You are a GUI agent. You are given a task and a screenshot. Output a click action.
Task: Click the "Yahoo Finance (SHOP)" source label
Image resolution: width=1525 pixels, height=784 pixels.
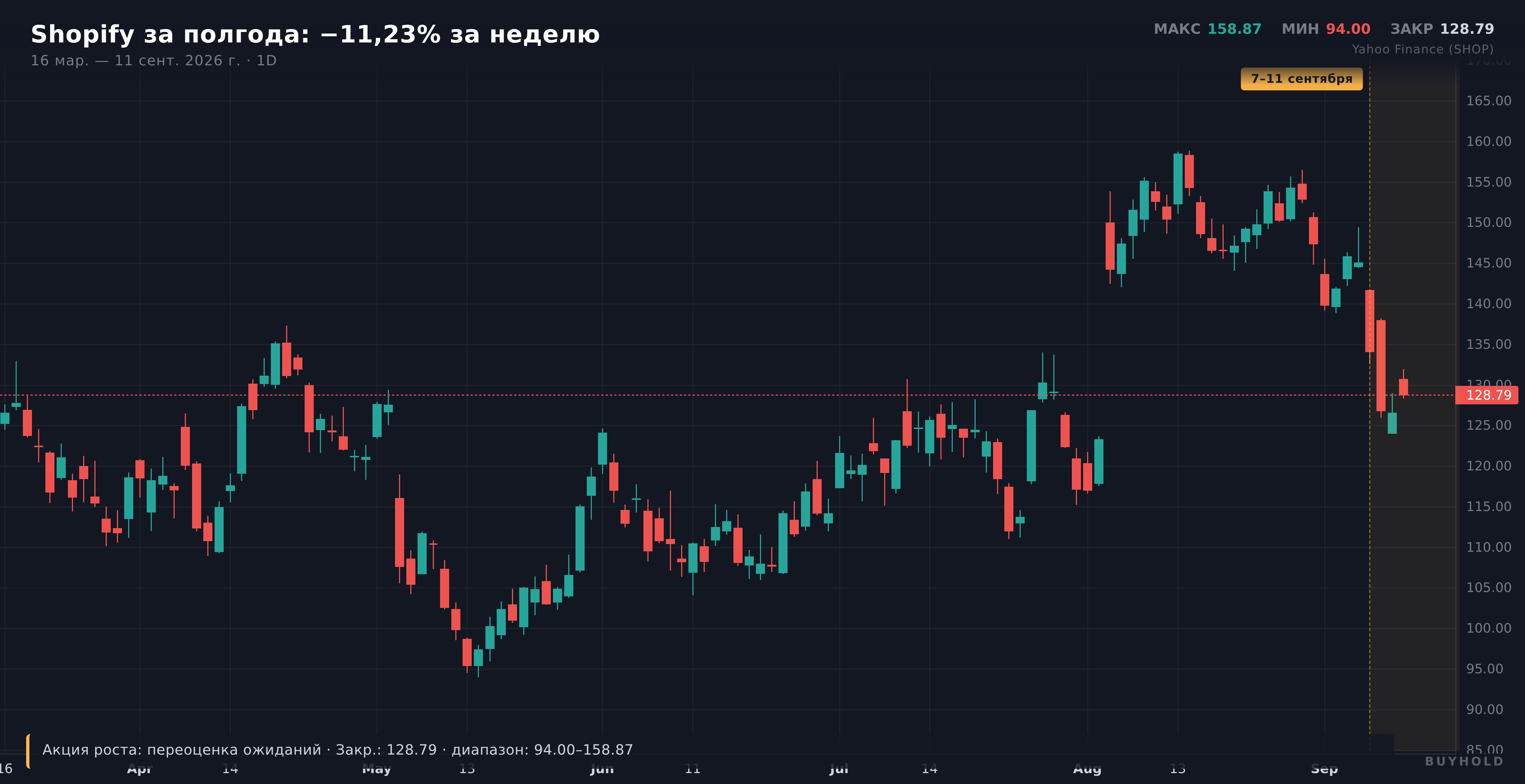coord(1423,49)
